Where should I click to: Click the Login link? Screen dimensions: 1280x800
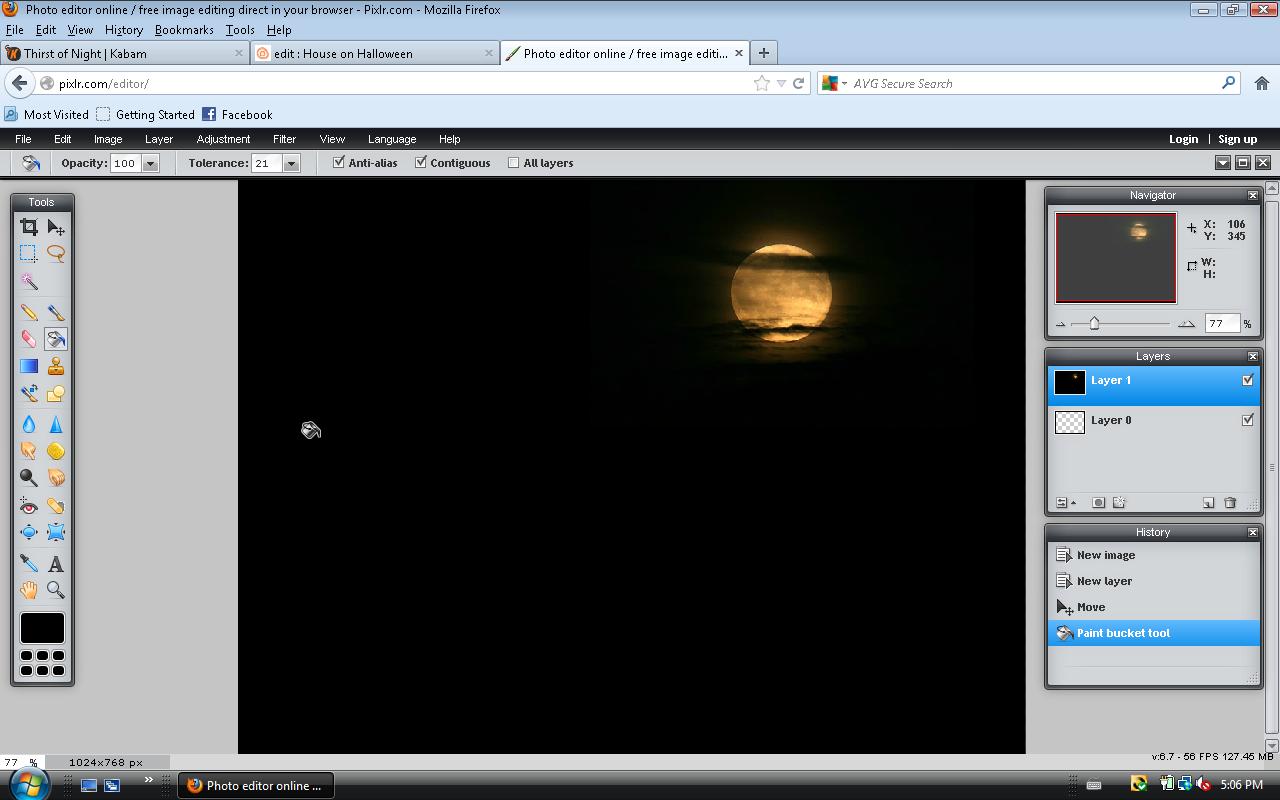coord(1183,139)
